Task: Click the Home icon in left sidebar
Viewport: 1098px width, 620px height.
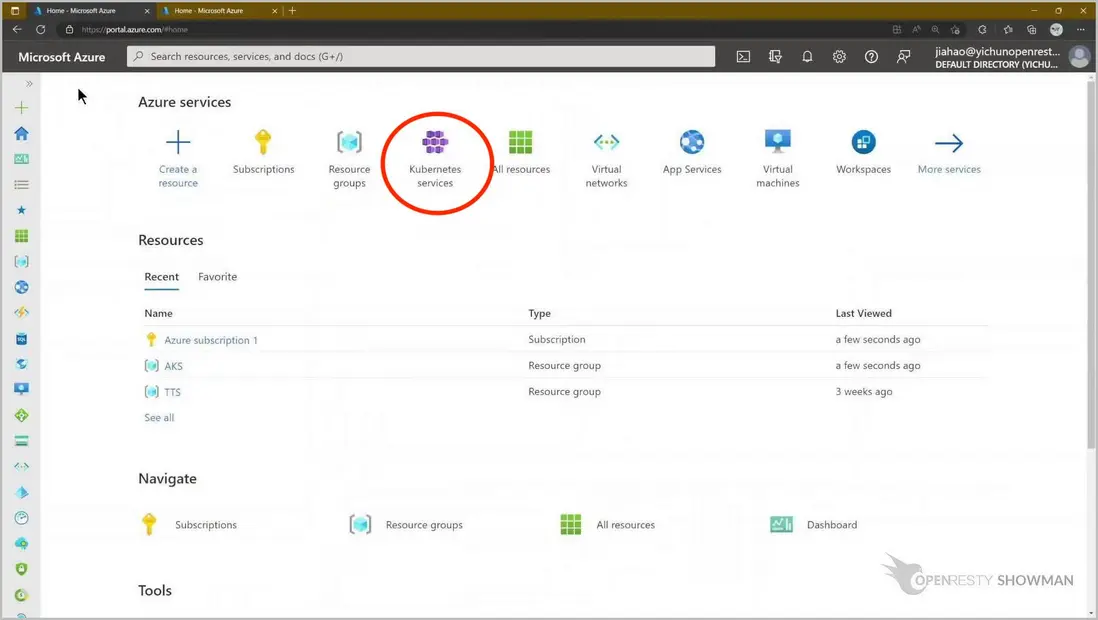Action: pos(21,133)
